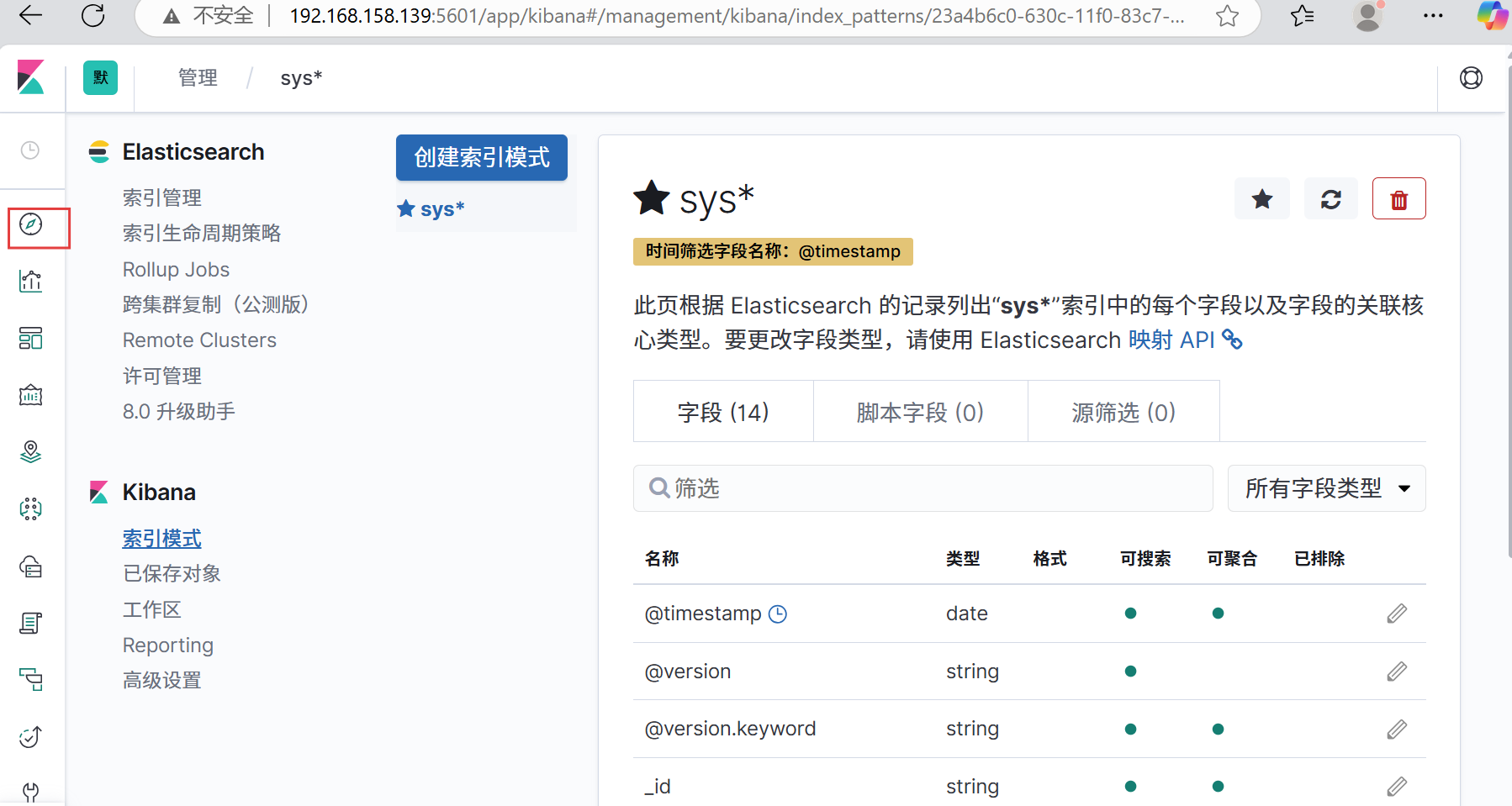This screenshot has height=806, width=1512.
Task: Open Uptime icon in left sidebar
Action: click(31, 737)
